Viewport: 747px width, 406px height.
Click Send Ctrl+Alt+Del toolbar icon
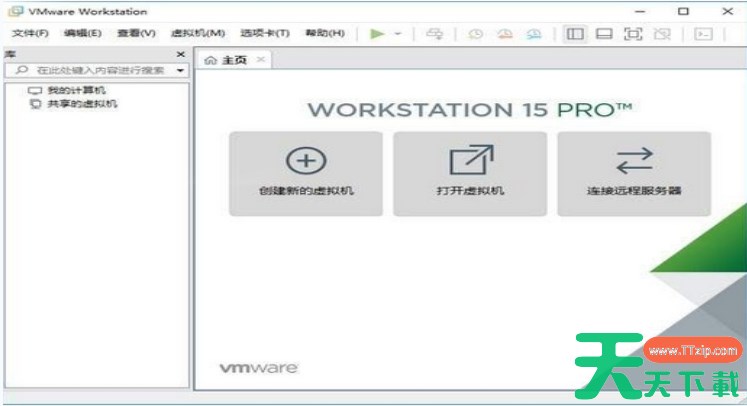coord(434,34)
